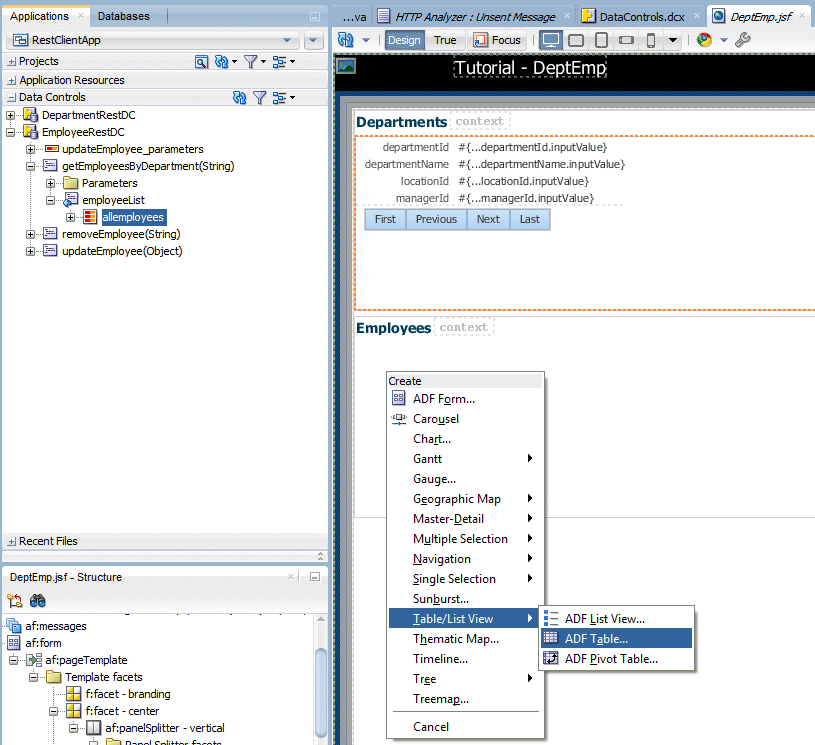Switch to HTTP Analyzer Unsent Message tab
Viewport: 815px width, 745px height.
click(474, 17)
